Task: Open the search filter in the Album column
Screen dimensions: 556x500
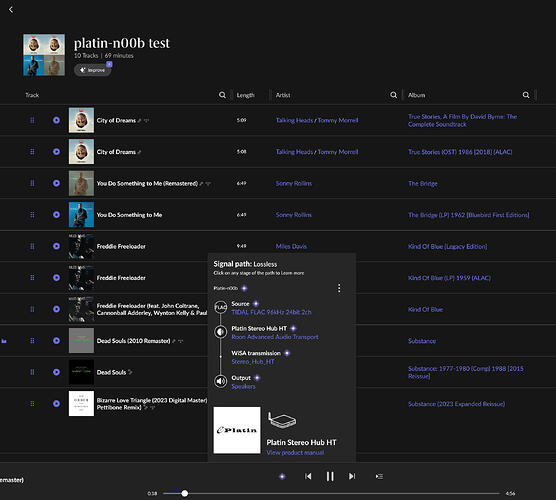Action: click(x=526, y=95)
